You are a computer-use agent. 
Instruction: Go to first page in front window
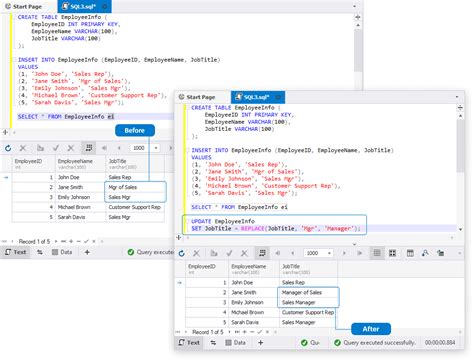pos(278,253)
